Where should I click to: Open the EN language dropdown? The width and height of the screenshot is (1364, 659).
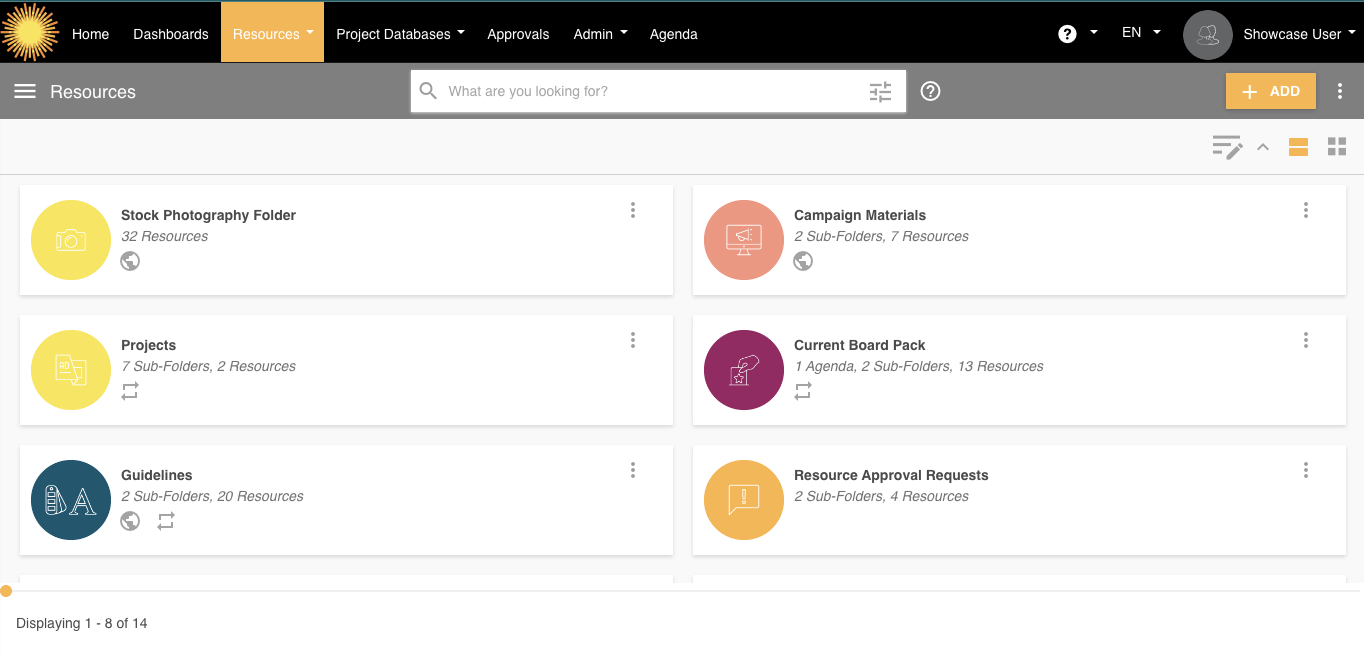tap(1141, 33)
